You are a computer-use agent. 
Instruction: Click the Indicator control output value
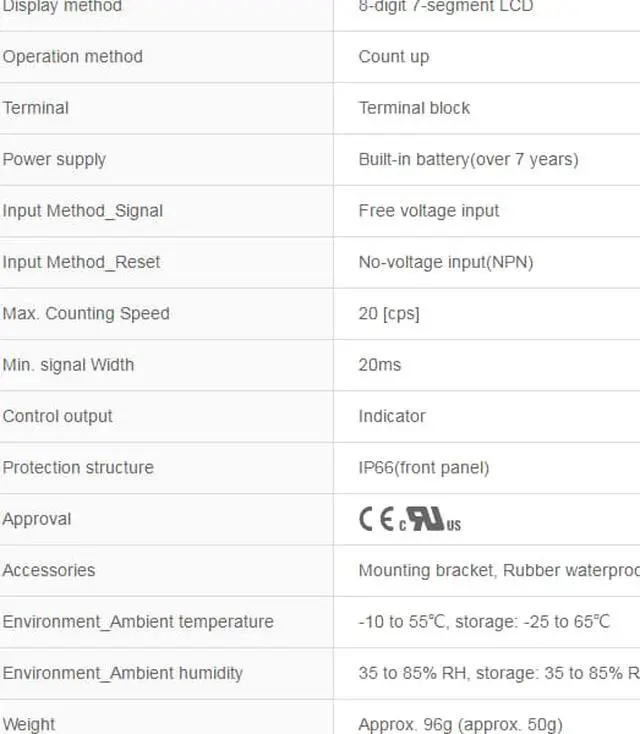point(392,416)
